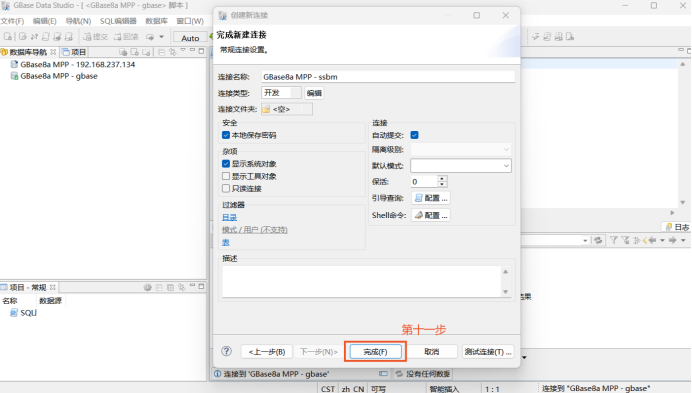The width and height of the screenshot is (692, 393).
Task: Open the 数据库 menu
Action: (x=156, y=21)
